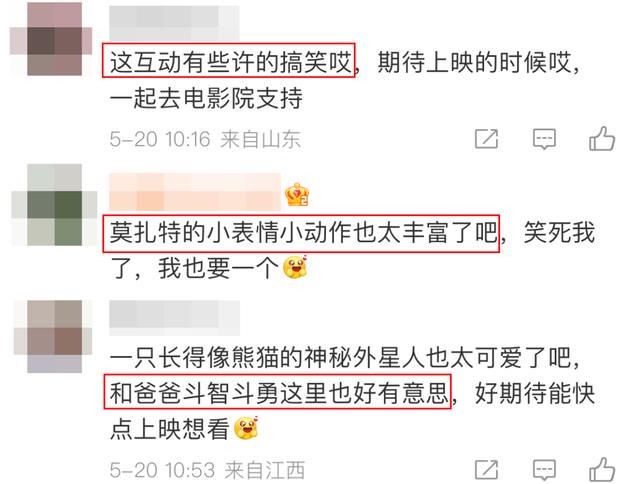Open first commenter's blurred username
640x484 pixels.
tap(174, 22)
